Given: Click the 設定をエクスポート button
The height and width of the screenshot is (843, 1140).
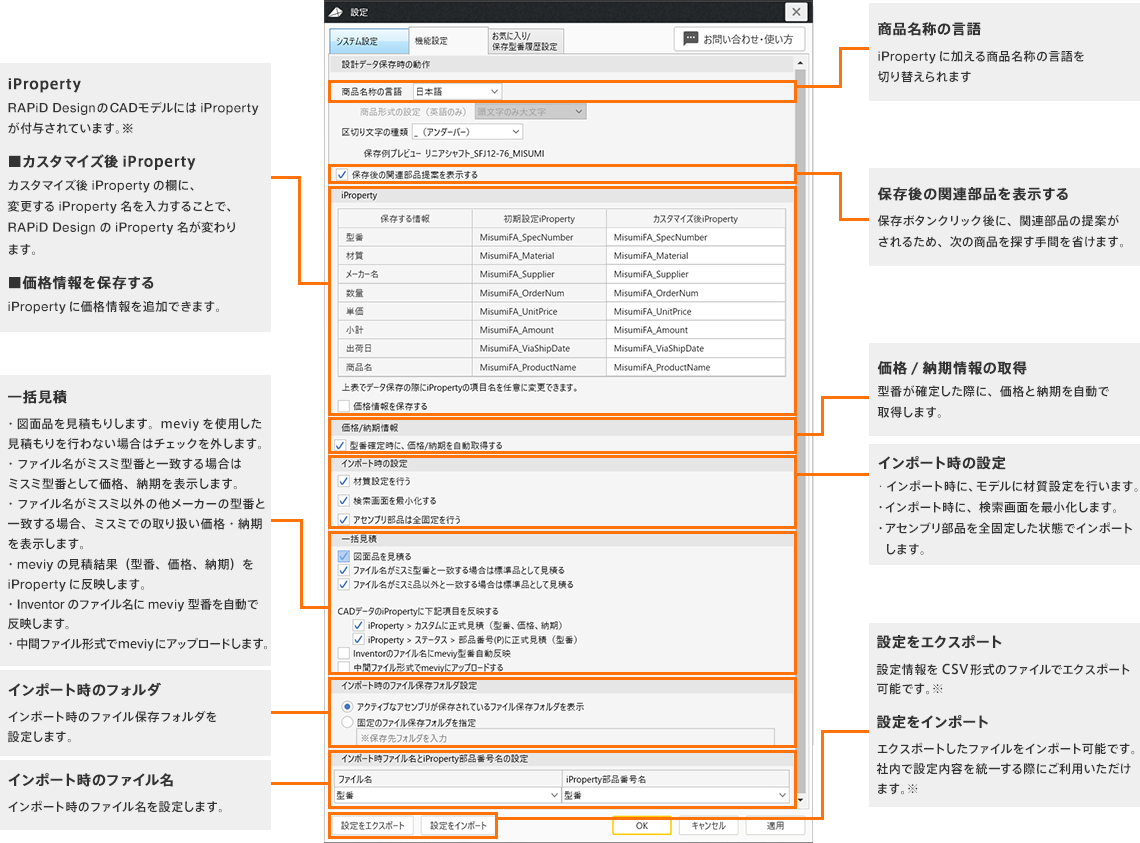Looking at the screenshot, I should [373, 826].
